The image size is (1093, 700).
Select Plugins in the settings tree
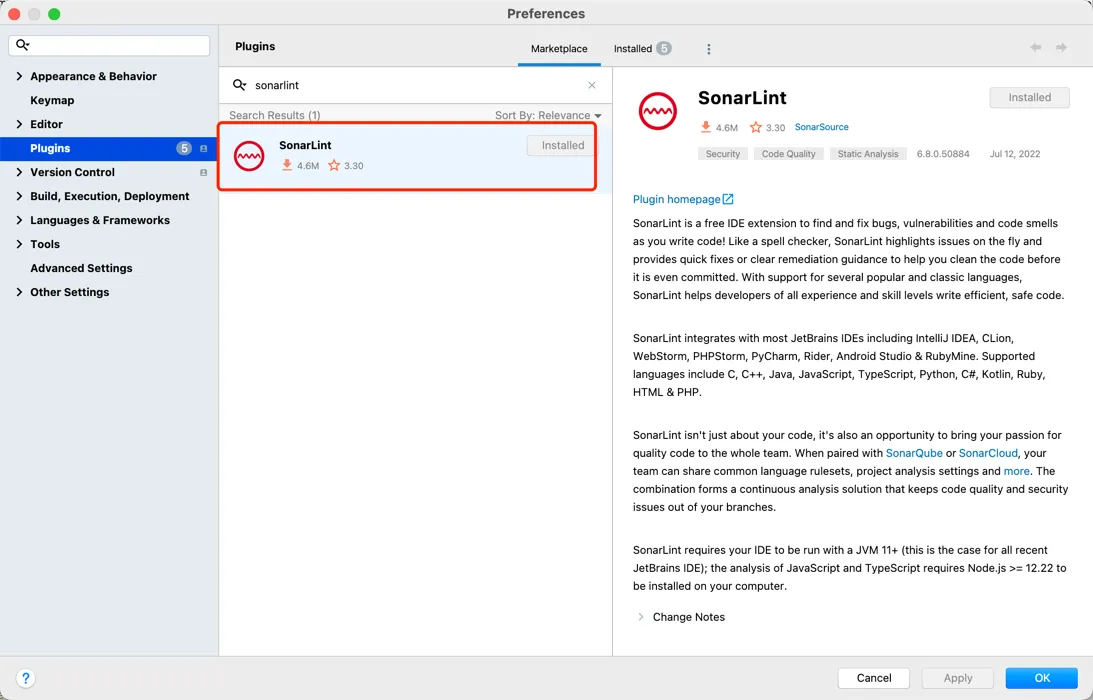coord(109,149)
